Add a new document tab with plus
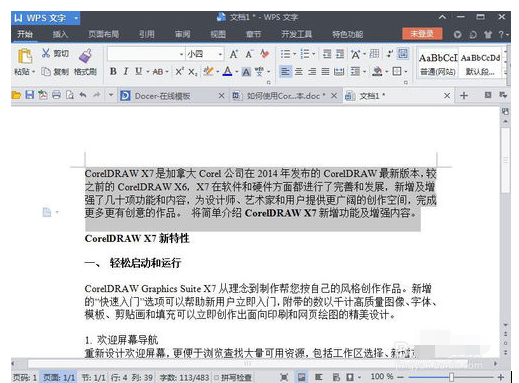 click(464, 96)
